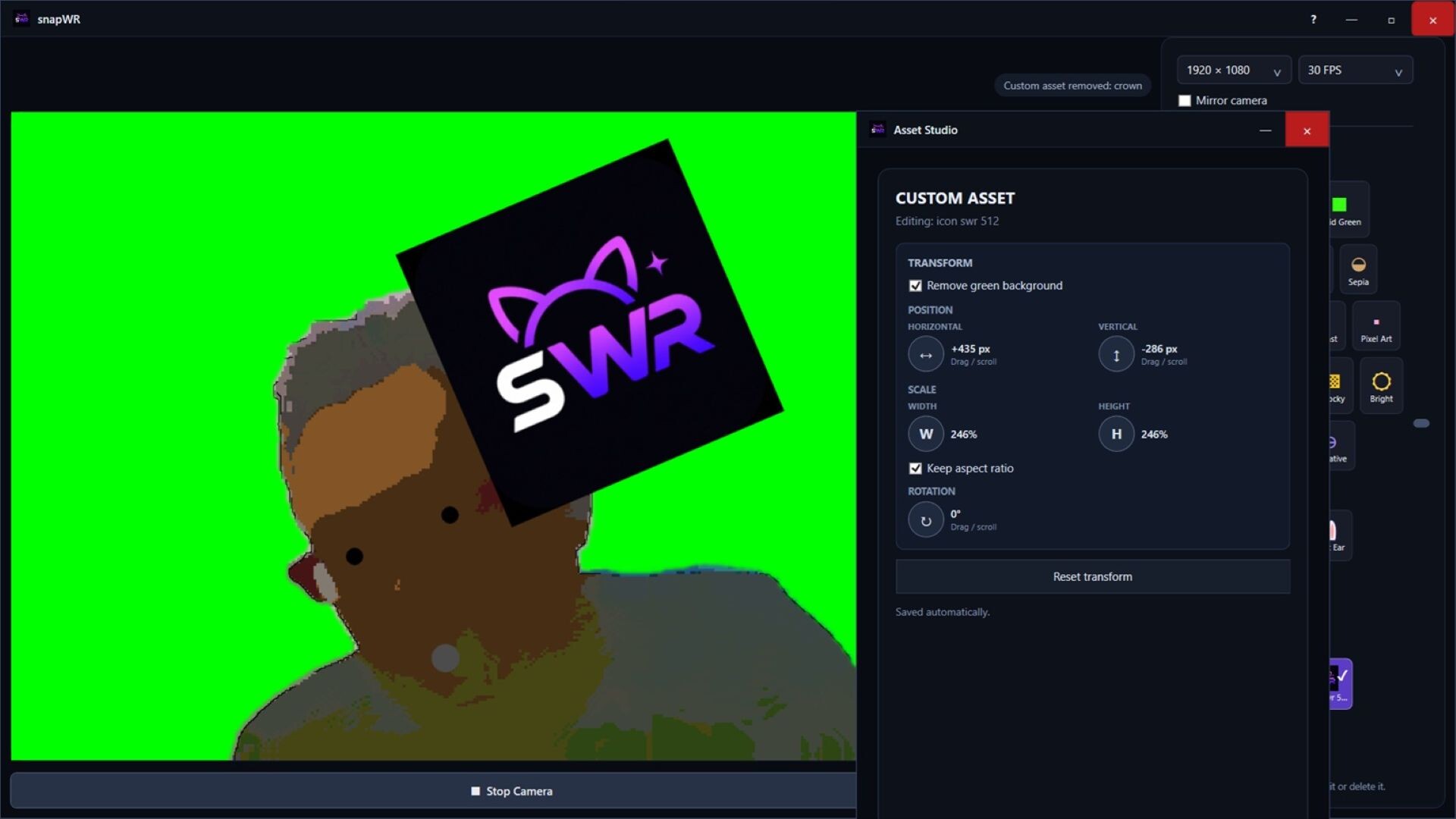Click the 'Editing: icon swr 512' text

(x=946, y=221)
